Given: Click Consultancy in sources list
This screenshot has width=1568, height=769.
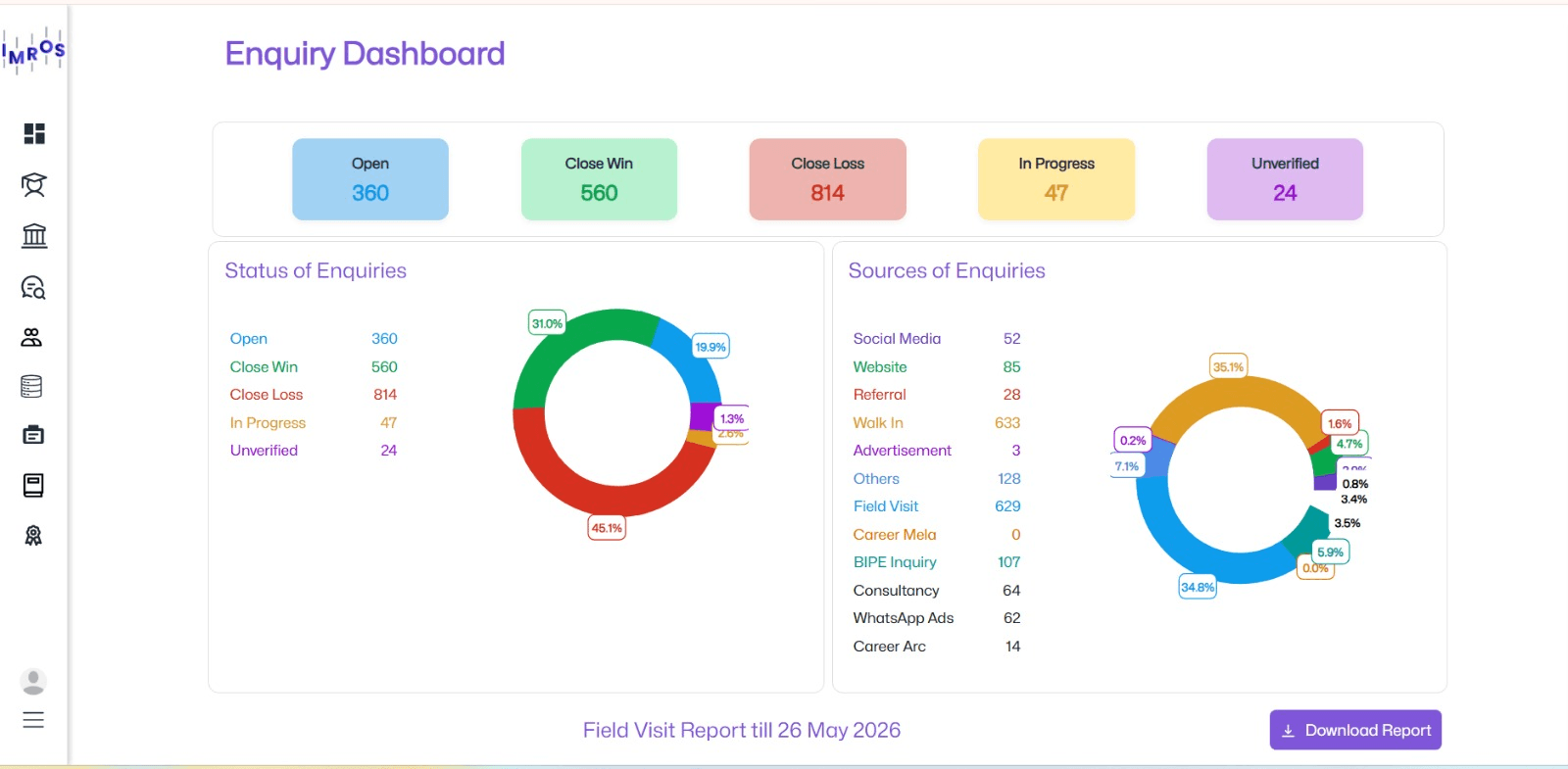Looking at the screenshot, I should [x=896, y=591].
